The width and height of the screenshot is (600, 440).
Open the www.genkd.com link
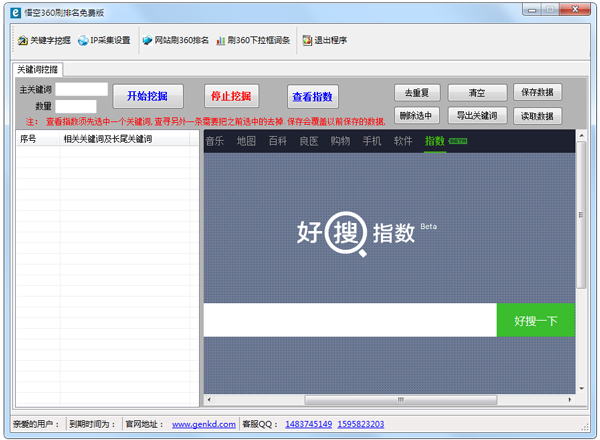pyautogui.click(x=204, y=424)
